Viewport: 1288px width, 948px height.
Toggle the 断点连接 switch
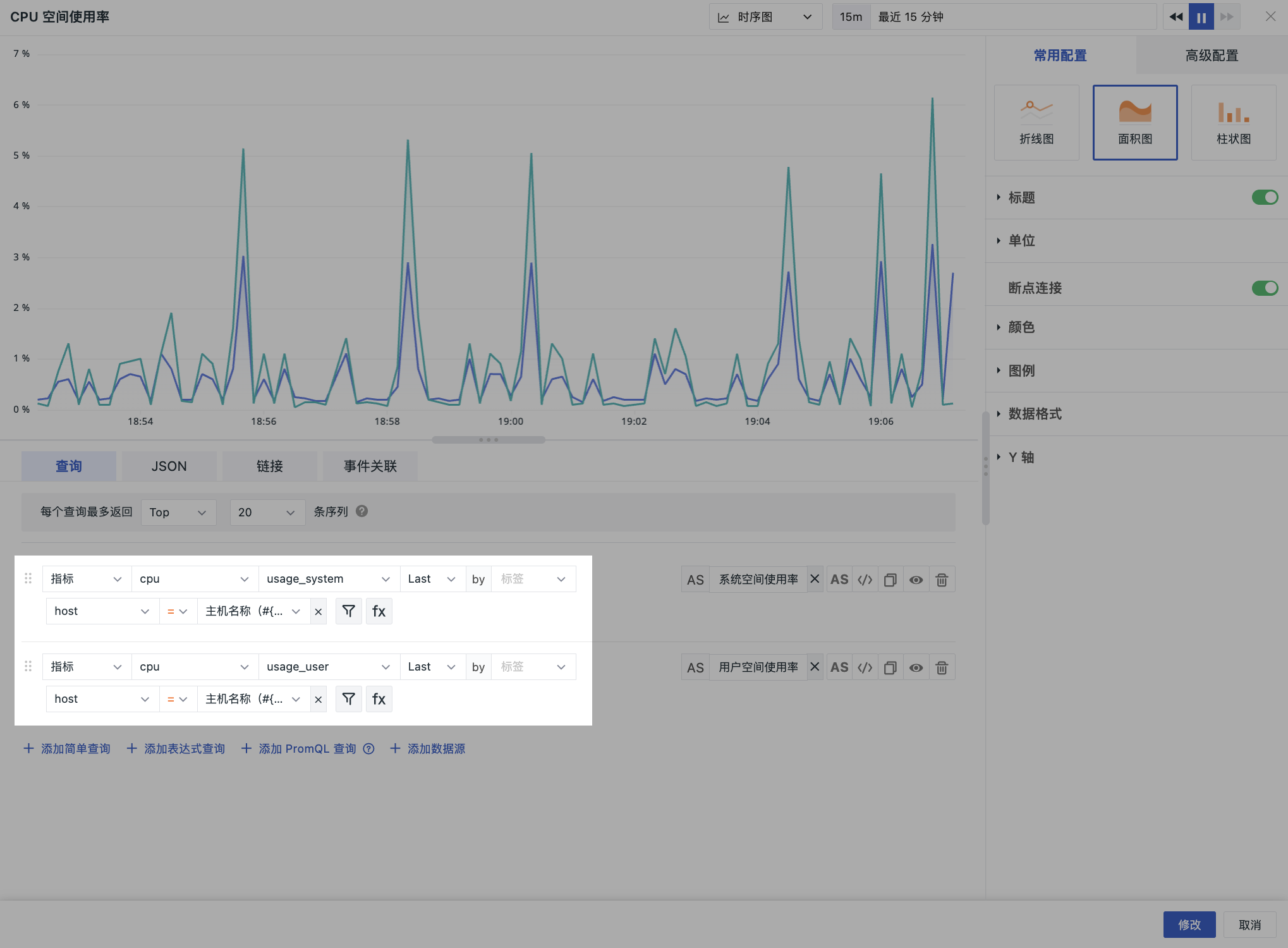[1265, 288]
